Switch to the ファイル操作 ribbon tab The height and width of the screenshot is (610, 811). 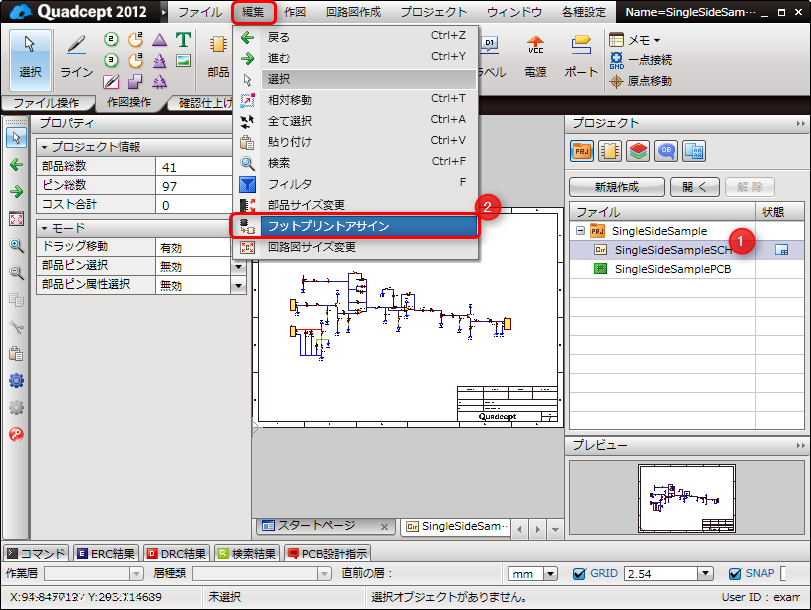tap(47, 103)
